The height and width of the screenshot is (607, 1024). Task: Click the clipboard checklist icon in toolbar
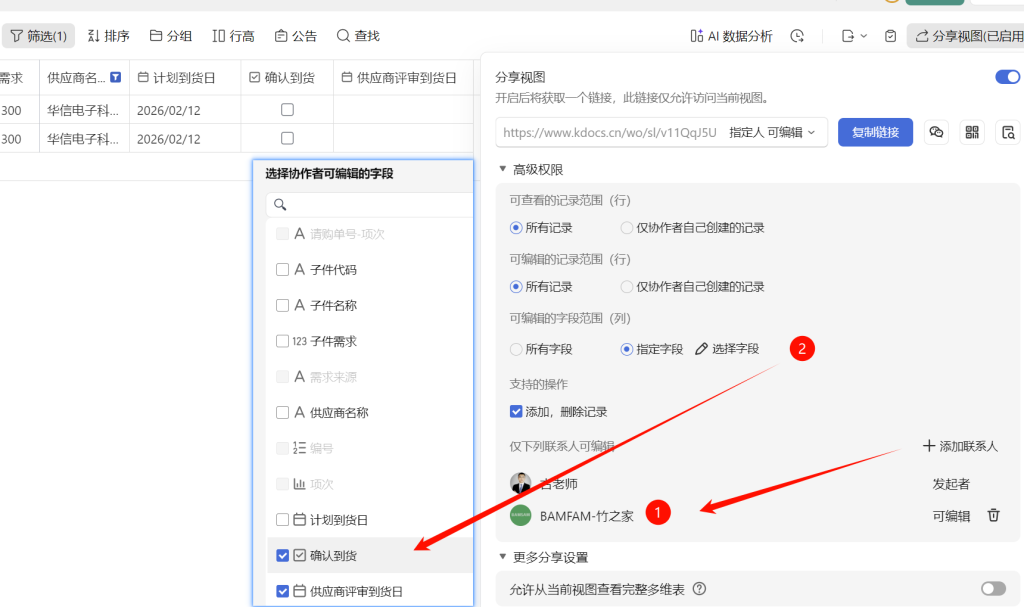pos(890,36)
